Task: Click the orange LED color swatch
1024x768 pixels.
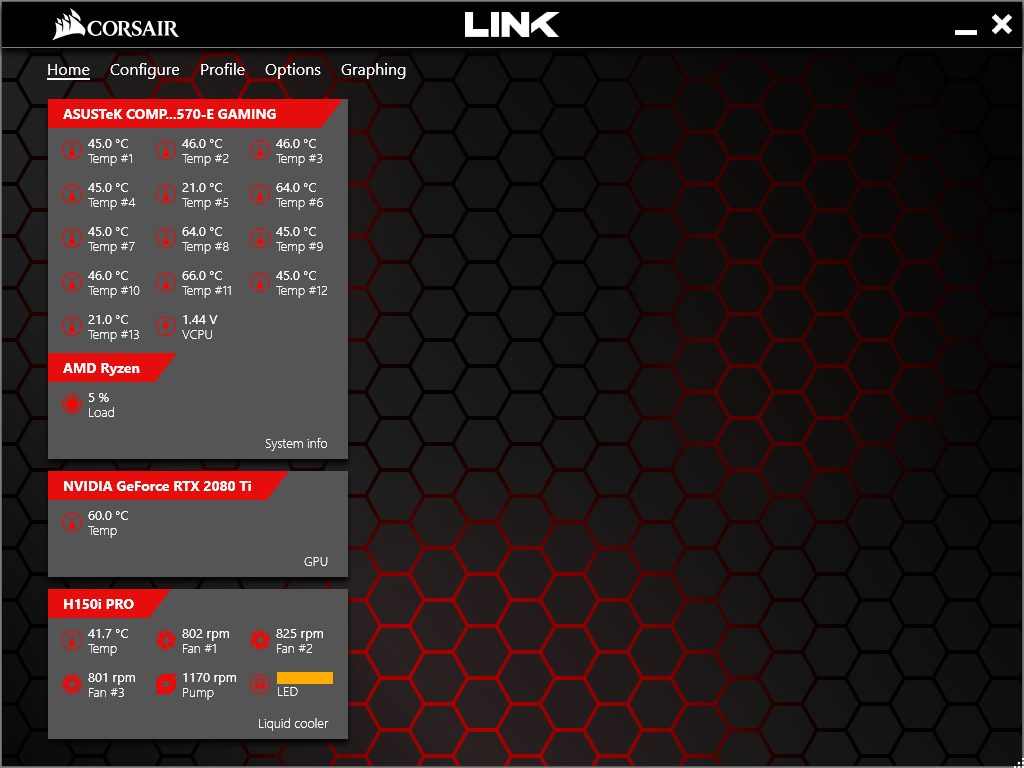Action: (x=305, y=678)
